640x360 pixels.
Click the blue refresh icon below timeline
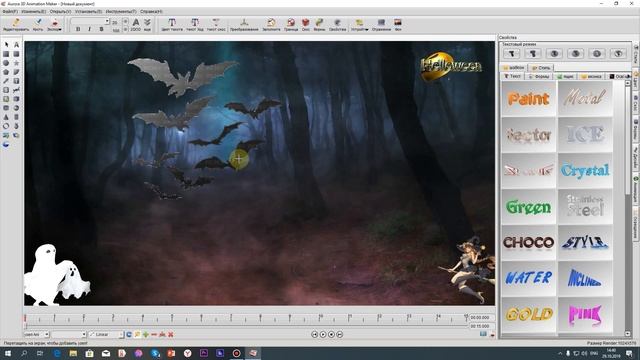(129, 334)
